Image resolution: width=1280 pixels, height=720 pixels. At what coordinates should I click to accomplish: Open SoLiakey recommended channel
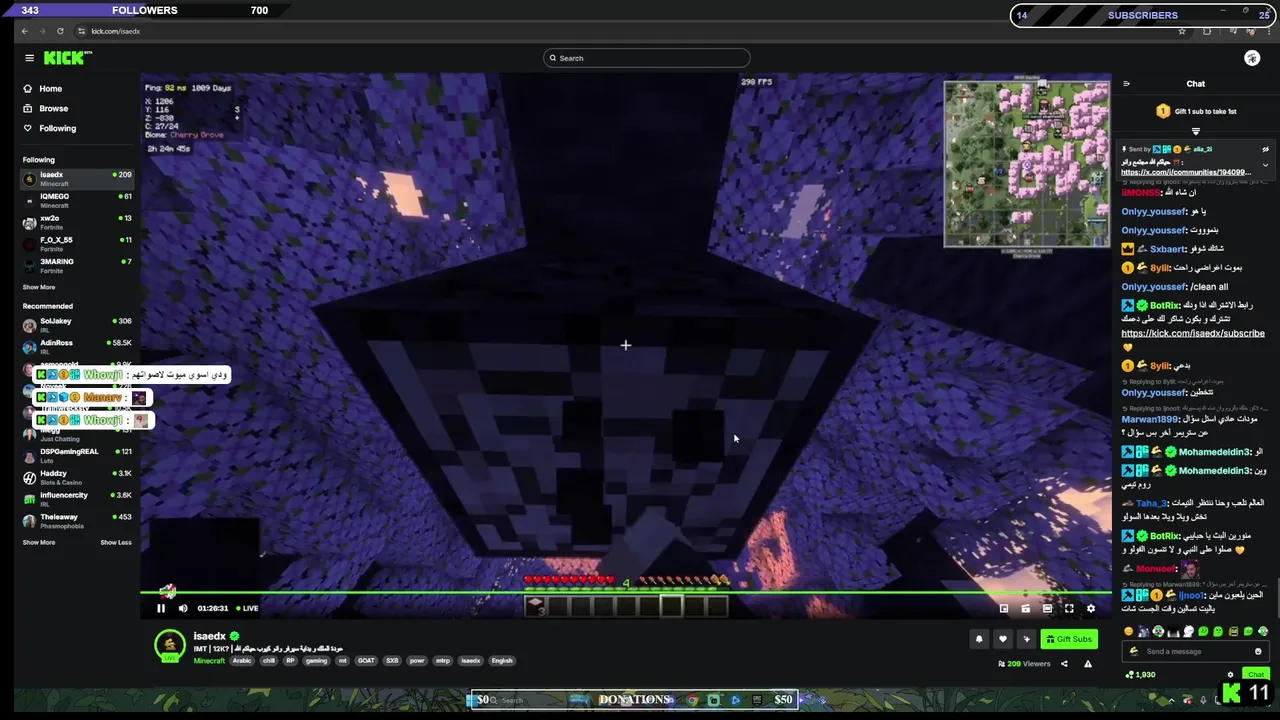pyautogui.click(x=78, y=325)
